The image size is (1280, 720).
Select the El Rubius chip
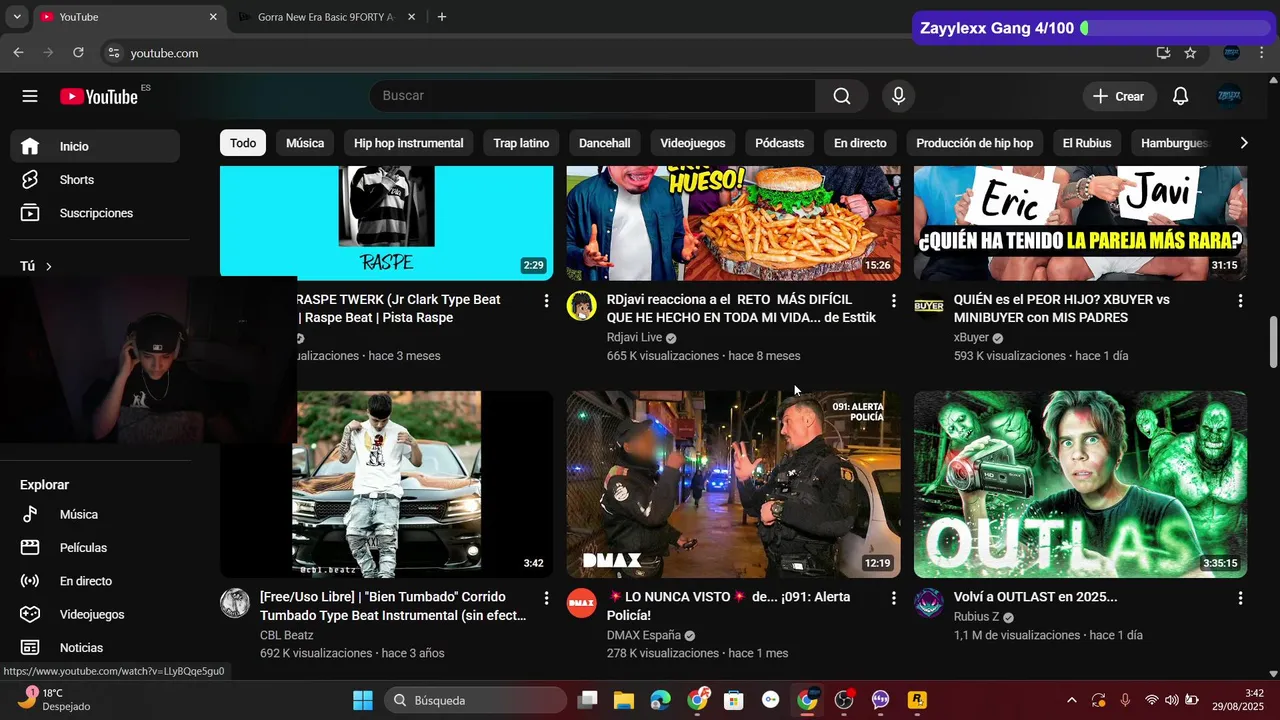coord(1087,143)
